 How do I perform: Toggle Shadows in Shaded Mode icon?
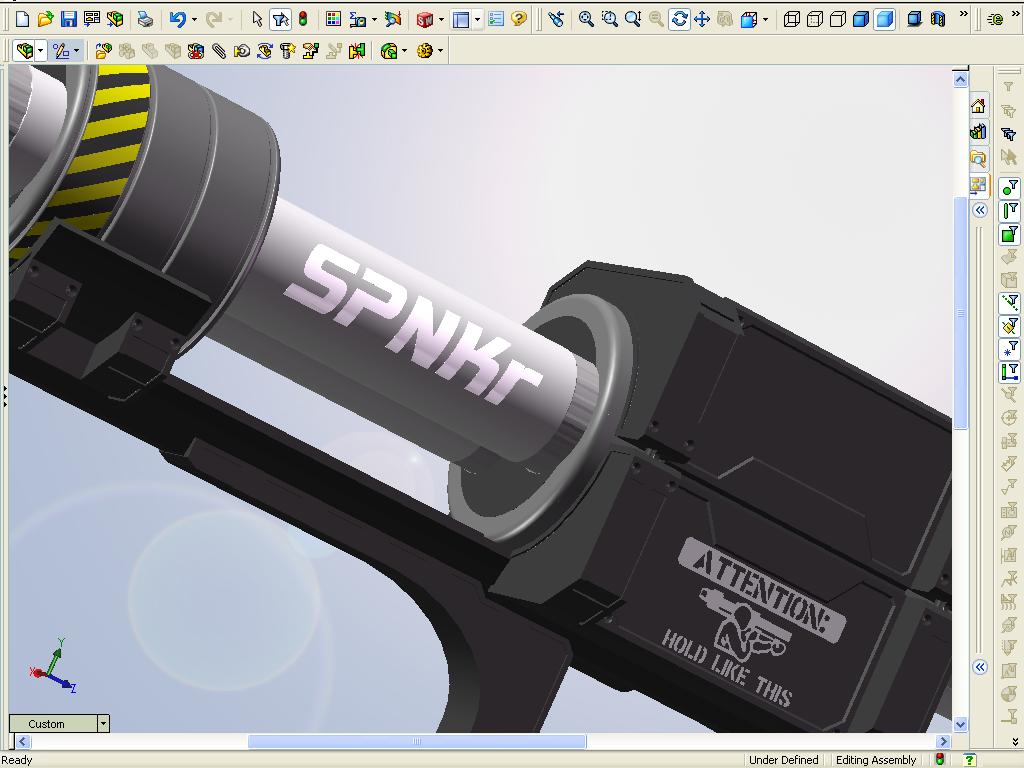click(915, 19)
